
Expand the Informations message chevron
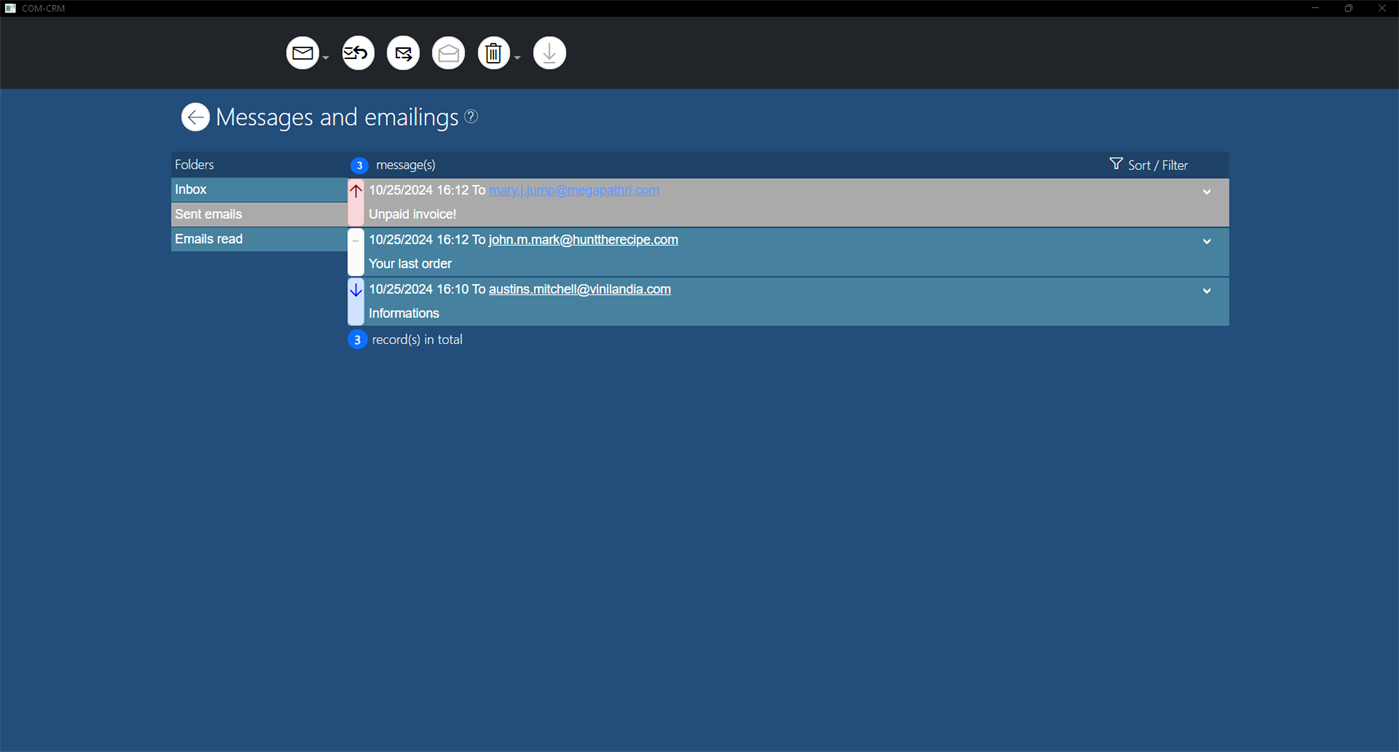click(1206, 290)
